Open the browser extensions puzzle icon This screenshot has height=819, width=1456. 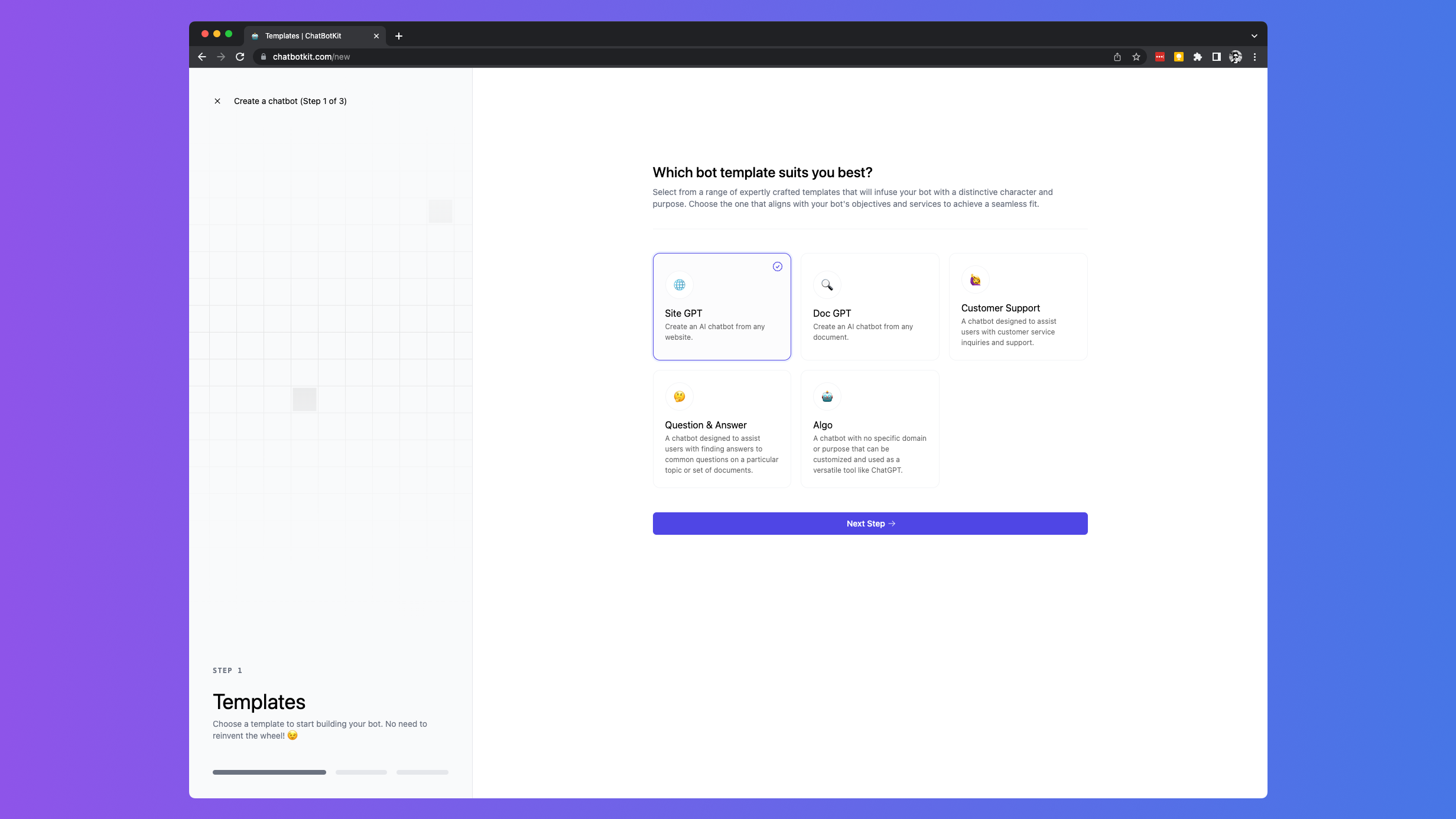tap(1197, 57)
